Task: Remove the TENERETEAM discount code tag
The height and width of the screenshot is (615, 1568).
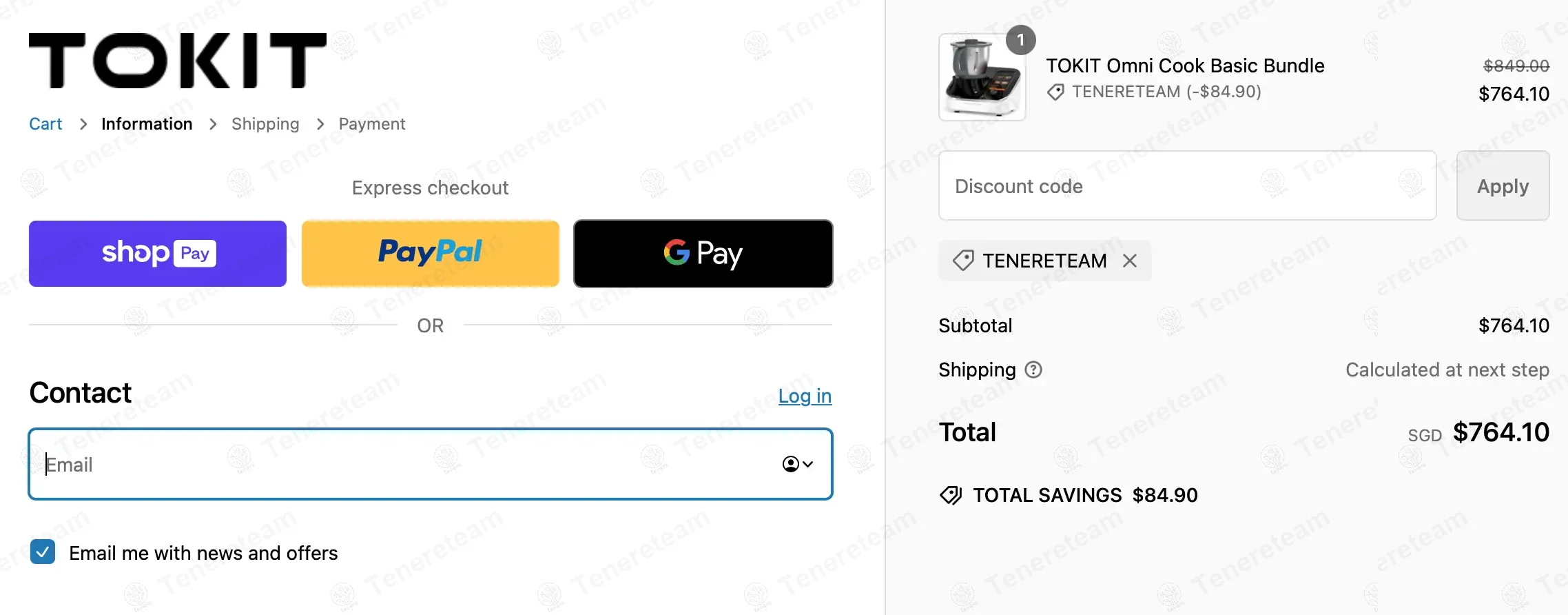Action: (1130, 261)
